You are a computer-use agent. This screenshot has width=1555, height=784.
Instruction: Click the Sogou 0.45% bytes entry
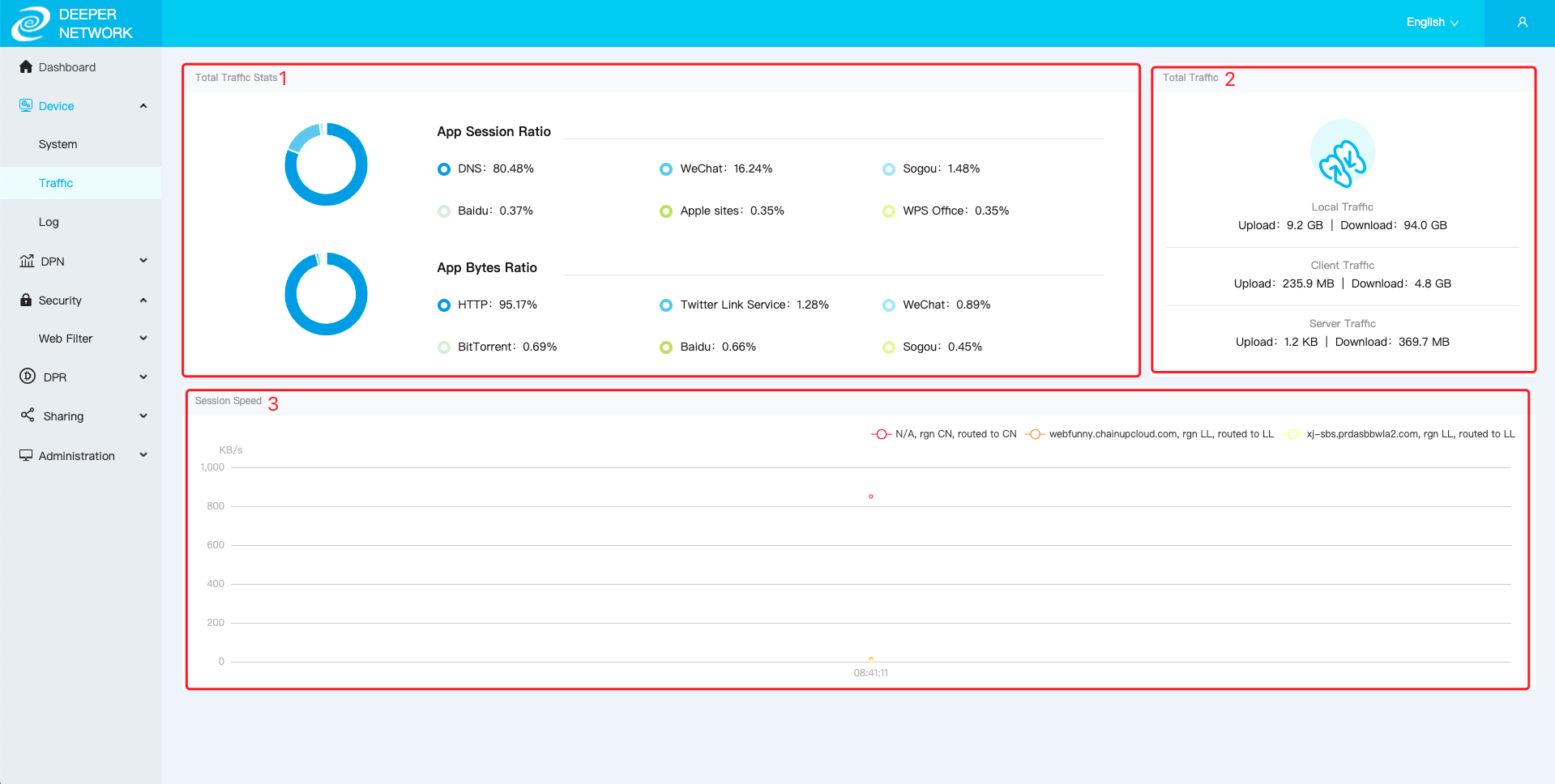click(932, 347)
